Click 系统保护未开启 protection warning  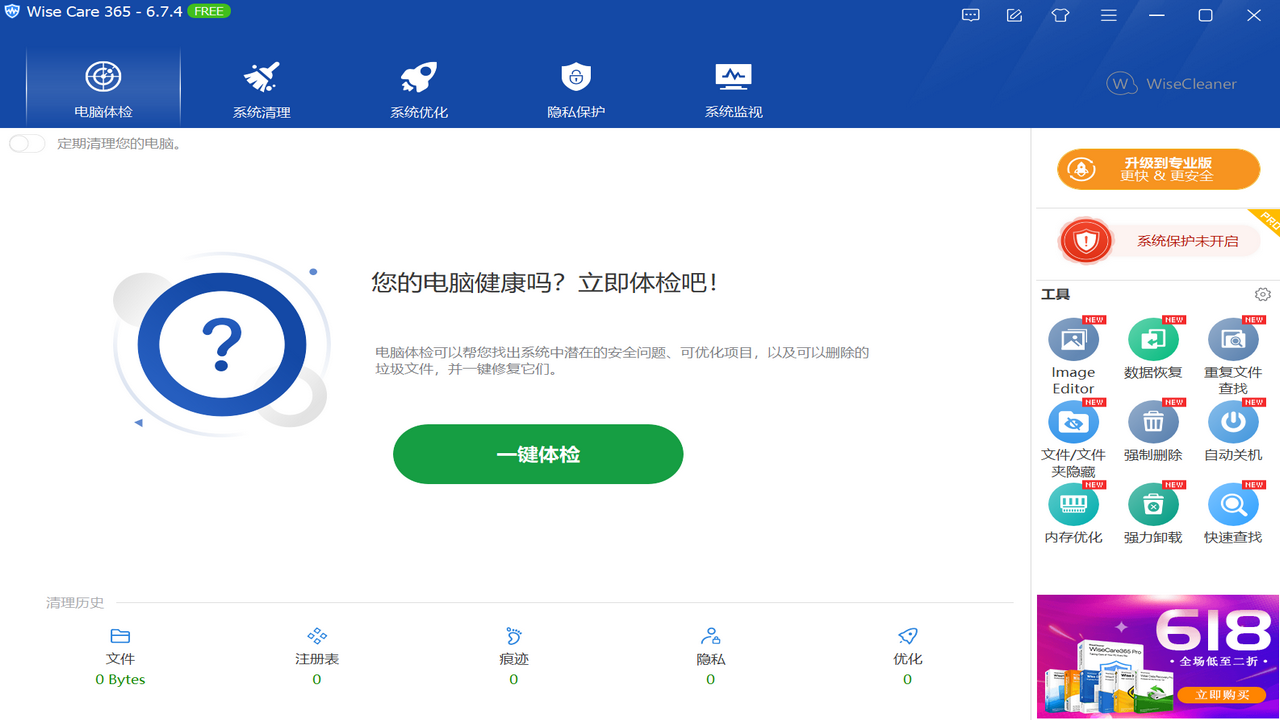(x=1157, y=240)
